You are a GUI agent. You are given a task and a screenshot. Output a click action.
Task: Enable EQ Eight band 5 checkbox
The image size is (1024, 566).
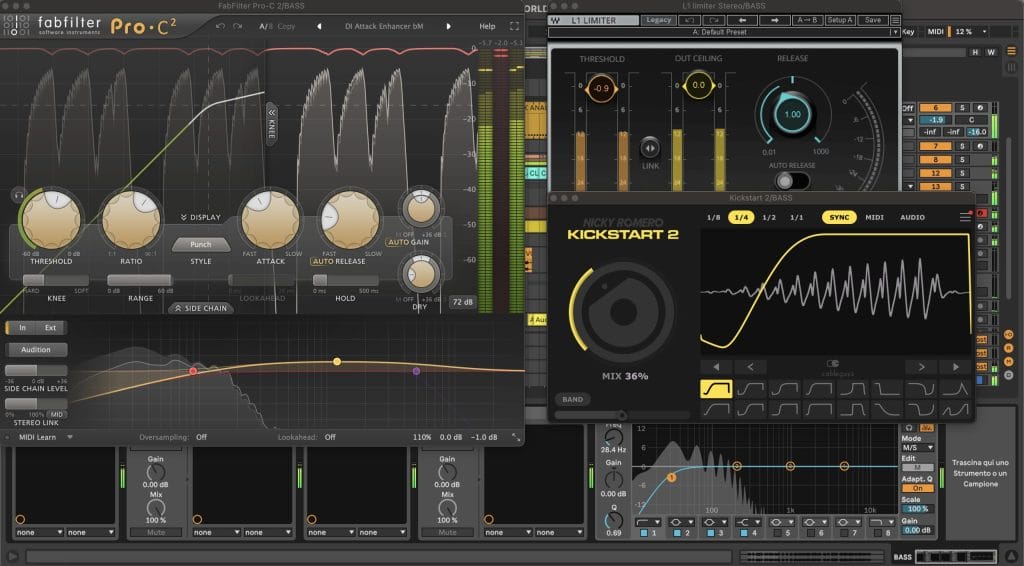click(777, 533)
